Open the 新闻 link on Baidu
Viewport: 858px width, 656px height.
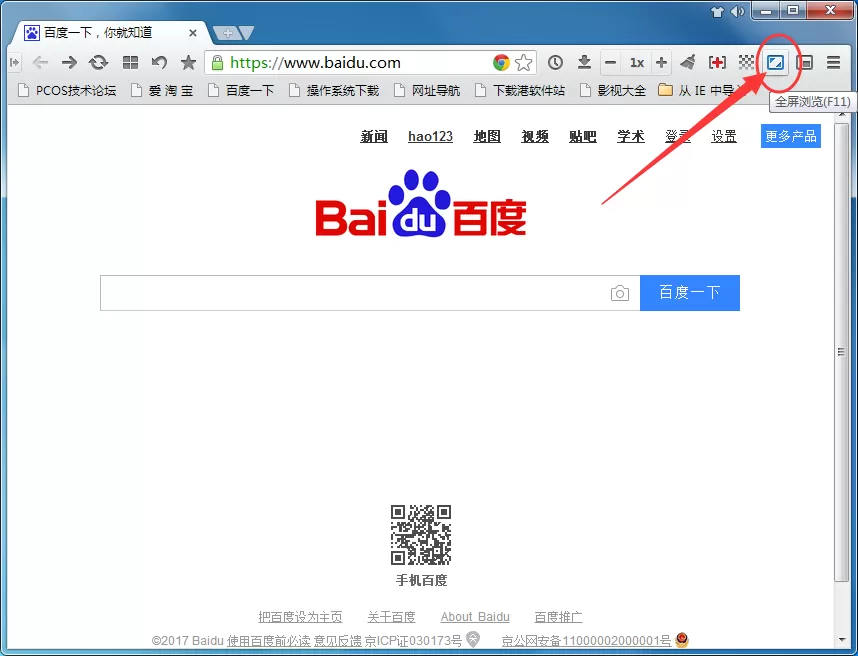coord(374,136)
